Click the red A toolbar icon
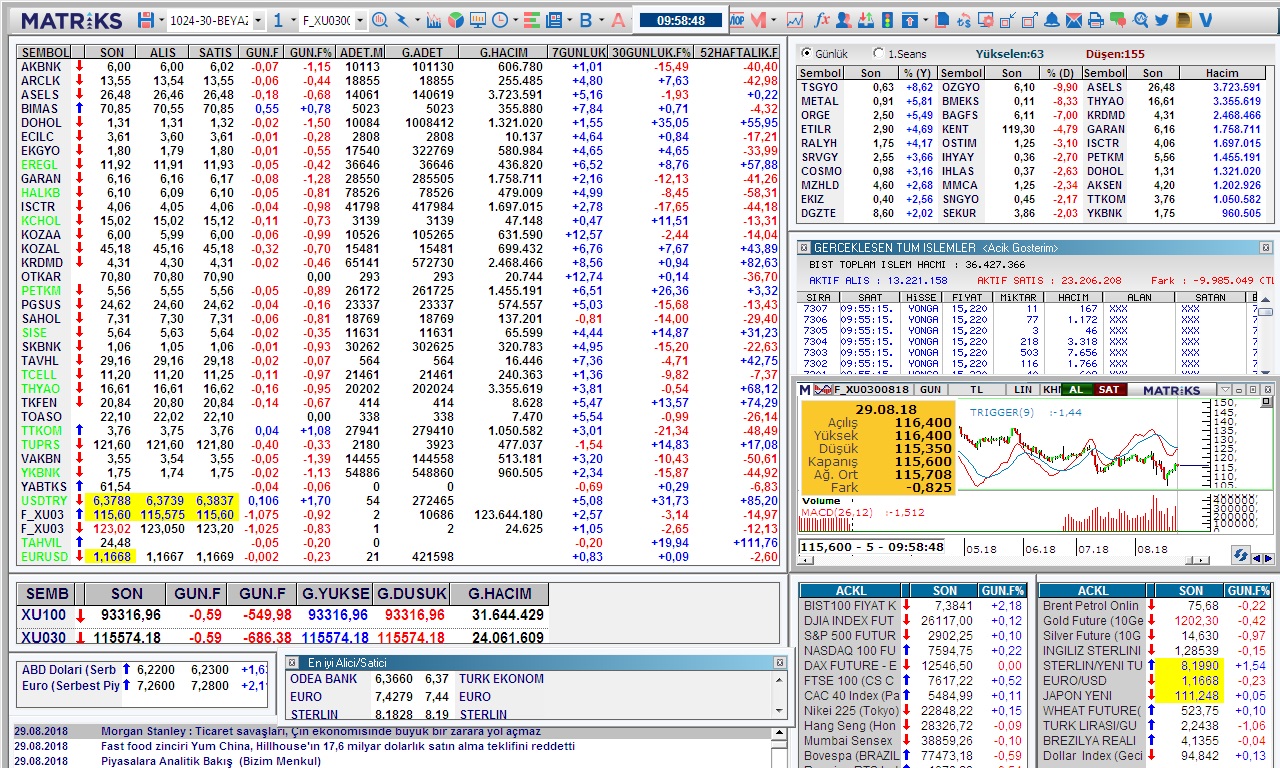1280x768 pixels. (x=619, y=20)
